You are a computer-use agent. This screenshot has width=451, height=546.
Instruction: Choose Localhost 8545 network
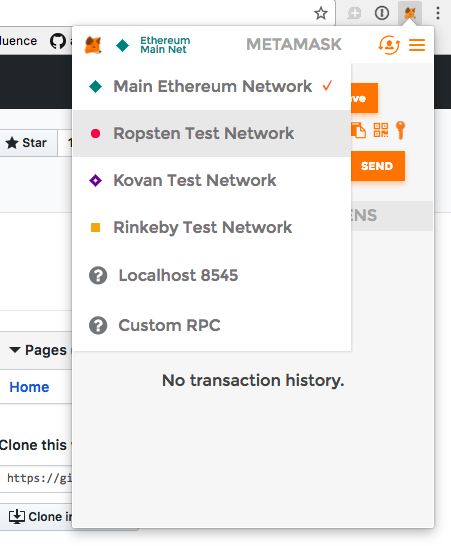[x=212, y=275]
